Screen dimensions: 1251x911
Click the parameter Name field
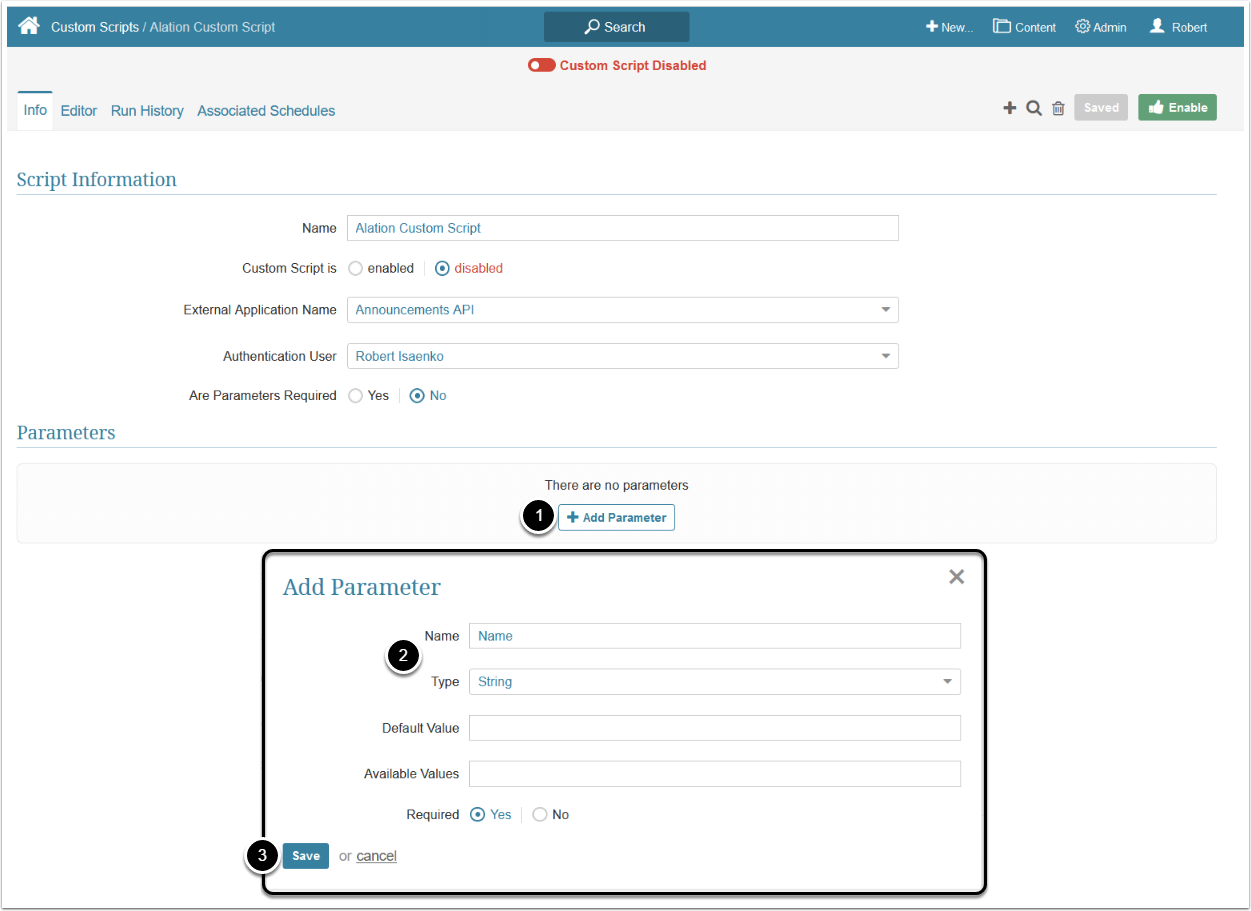click(x=714, y=636)
